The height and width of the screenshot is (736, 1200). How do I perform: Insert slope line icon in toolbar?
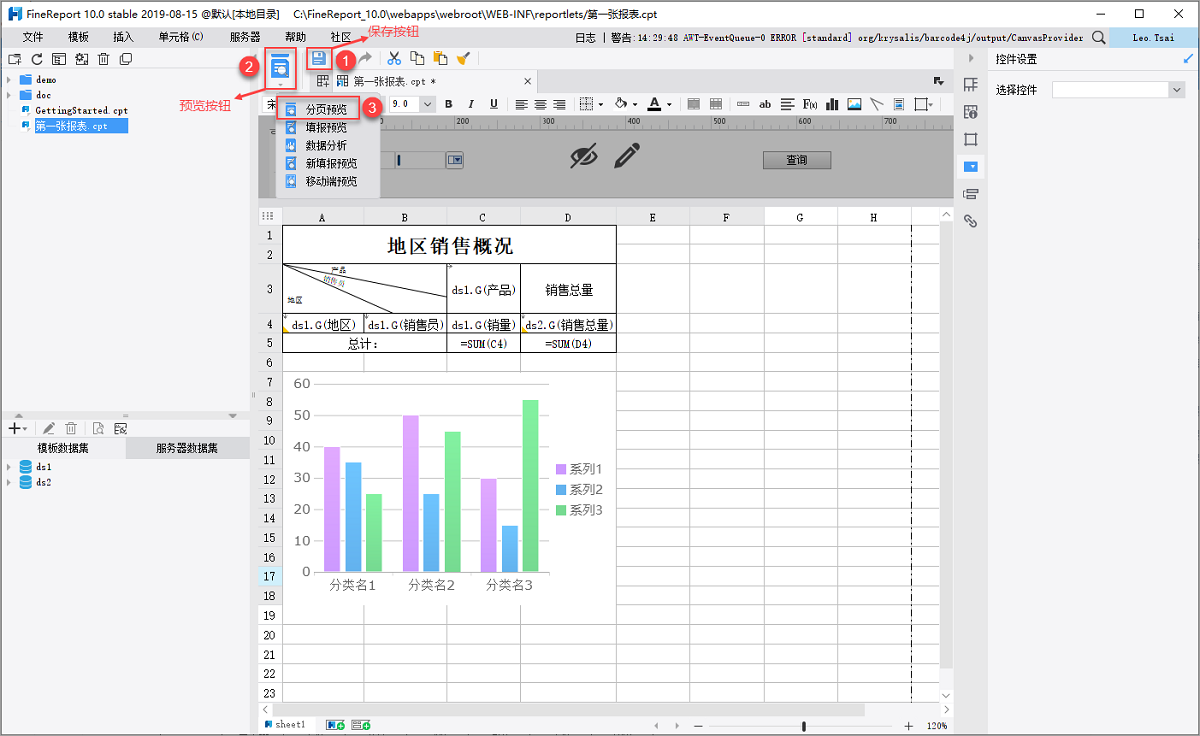pyautogui.click(x=876, y=104)
